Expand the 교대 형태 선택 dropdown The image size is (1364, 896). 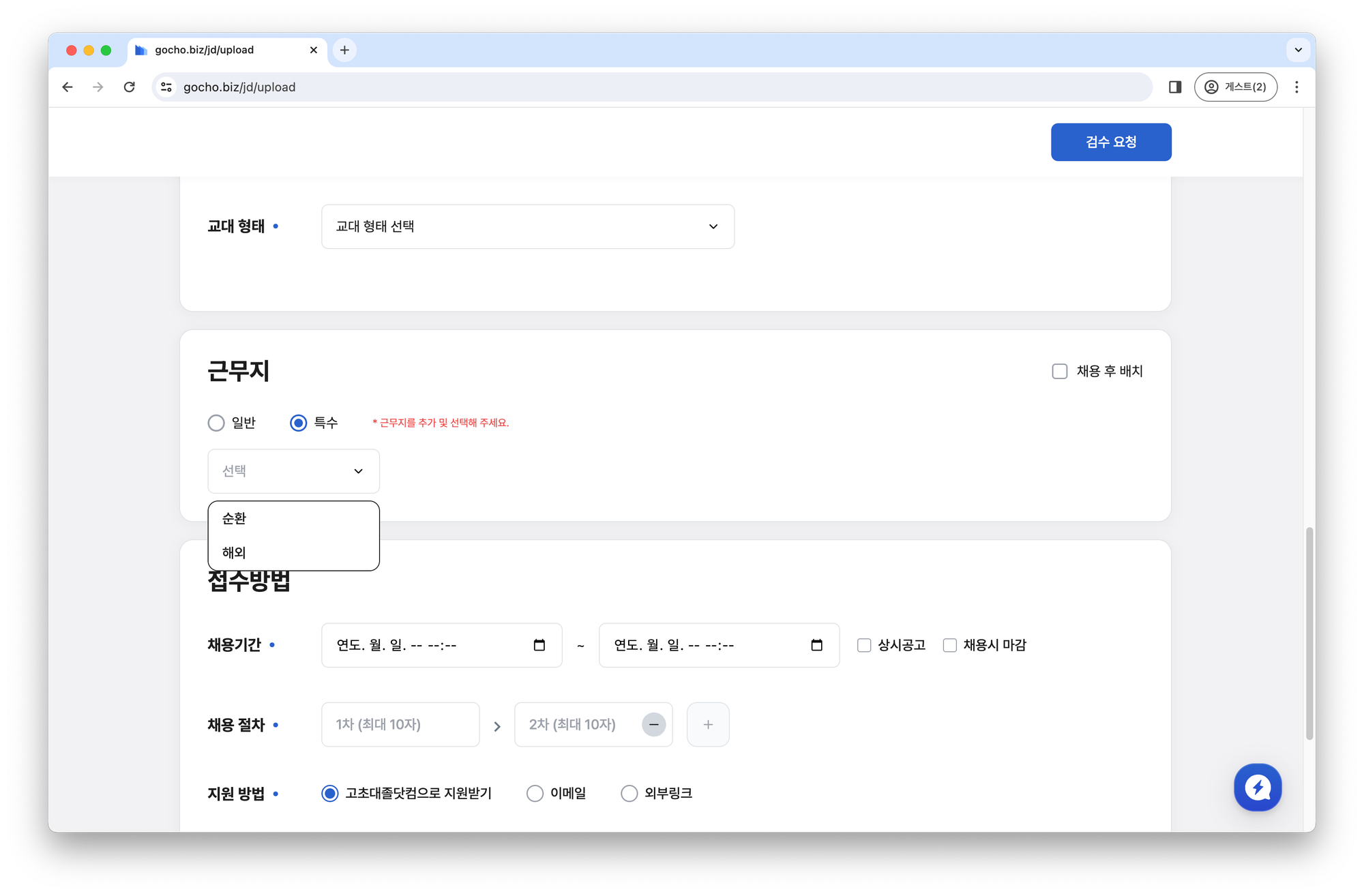coord(527,226)
